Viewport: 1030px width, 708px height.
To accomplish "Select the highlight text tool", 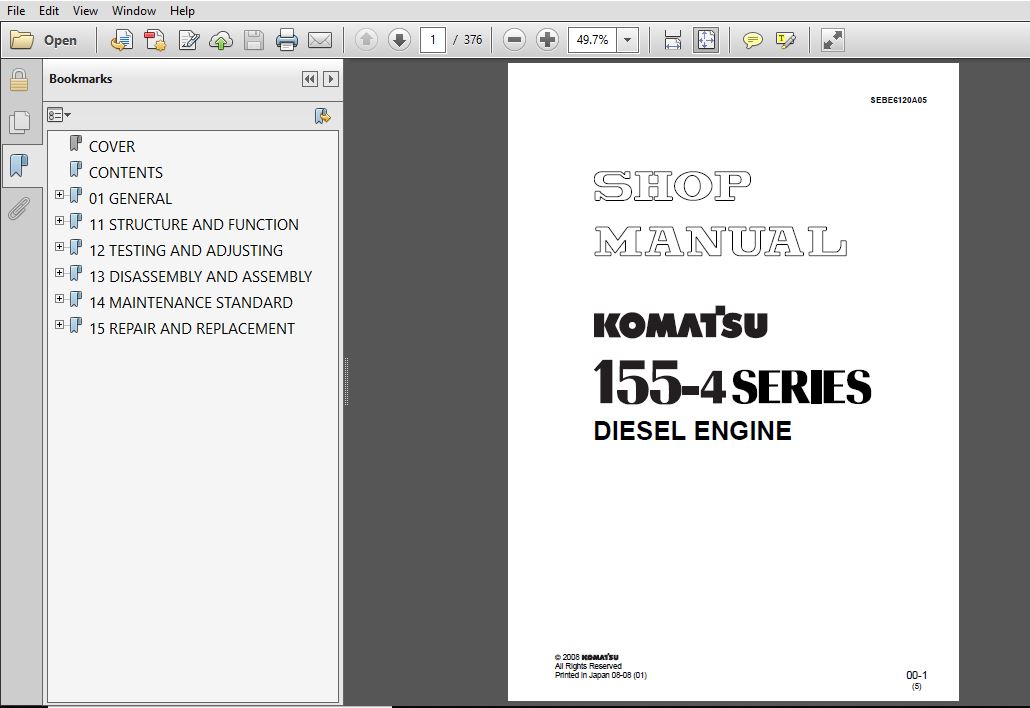I will pyautogui.click(x=786, y=40).
